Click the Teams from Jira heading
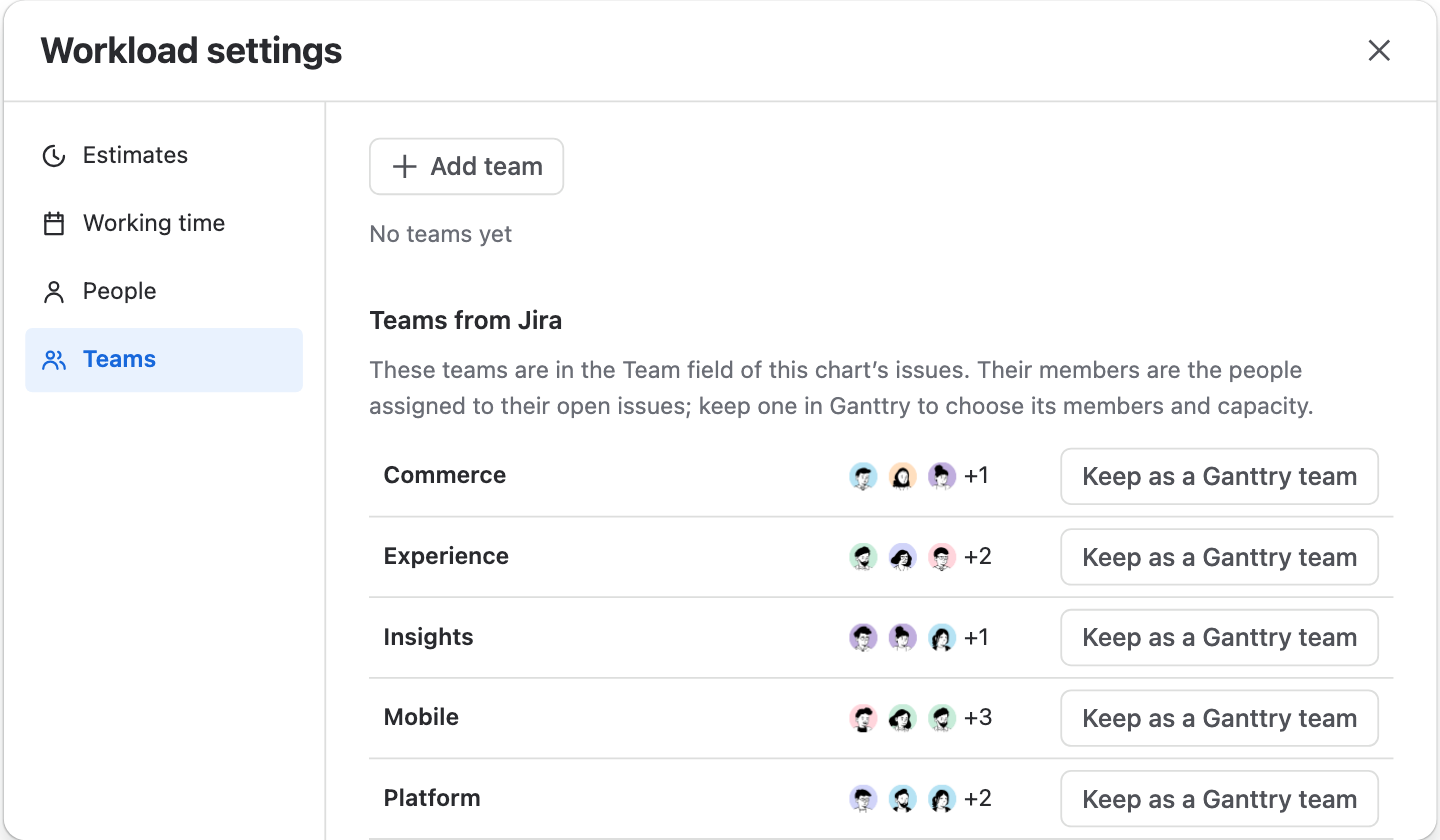 click(x=466, y=321)
